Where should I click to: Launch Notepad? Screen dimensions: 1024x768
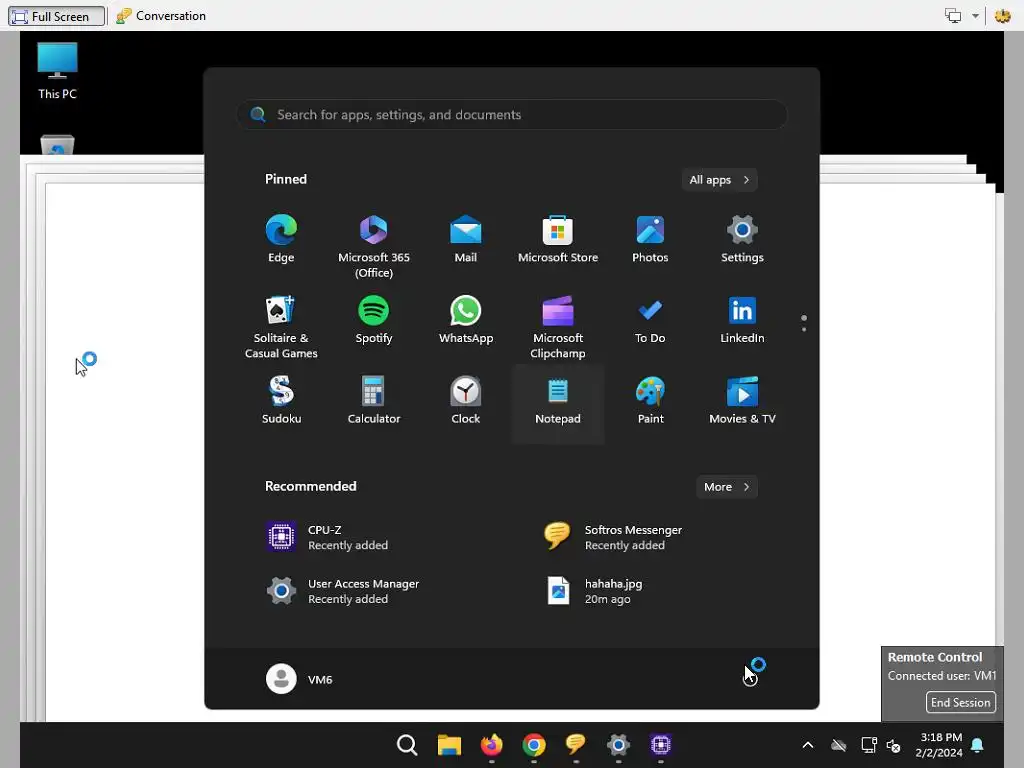point(558,404)
